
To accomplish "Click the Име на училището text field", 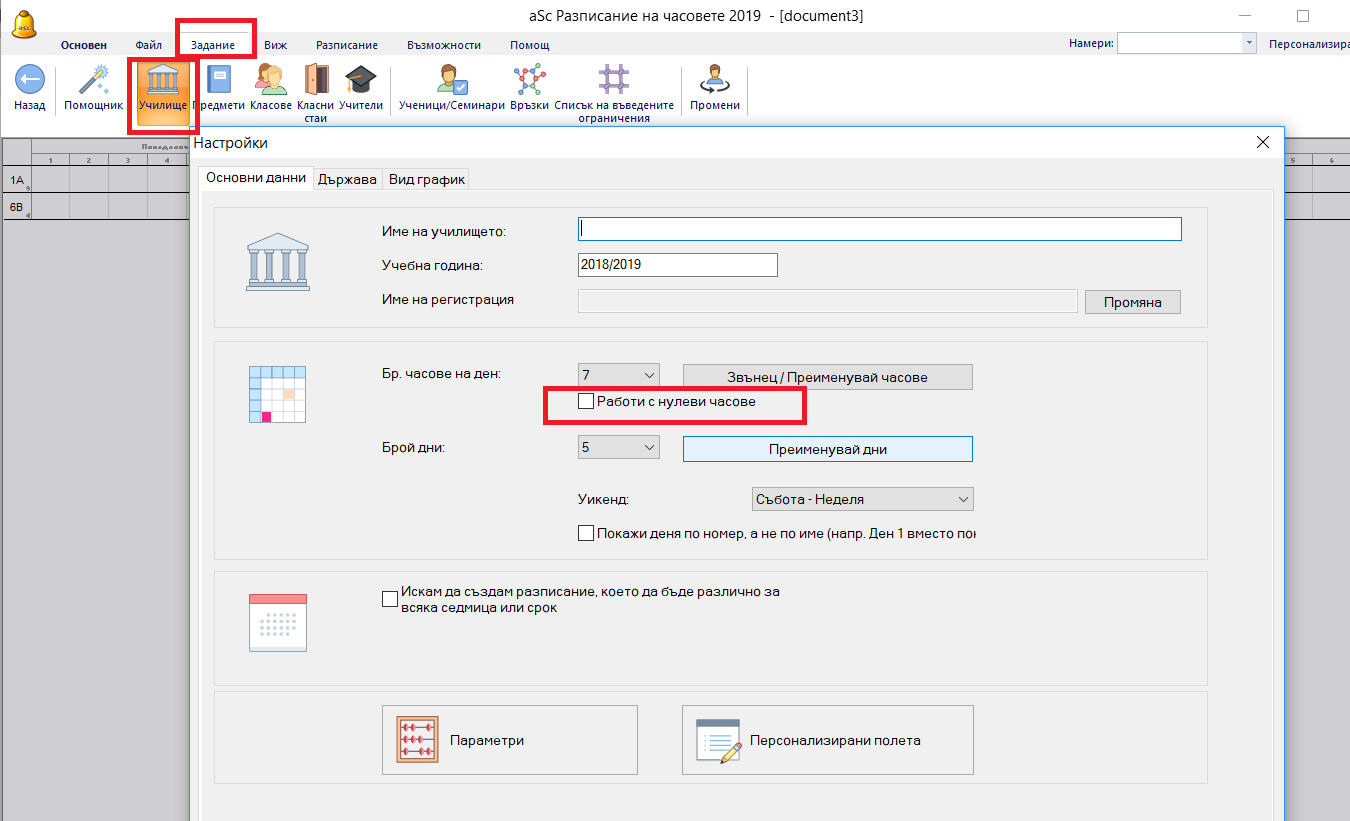I will point(879,229).
